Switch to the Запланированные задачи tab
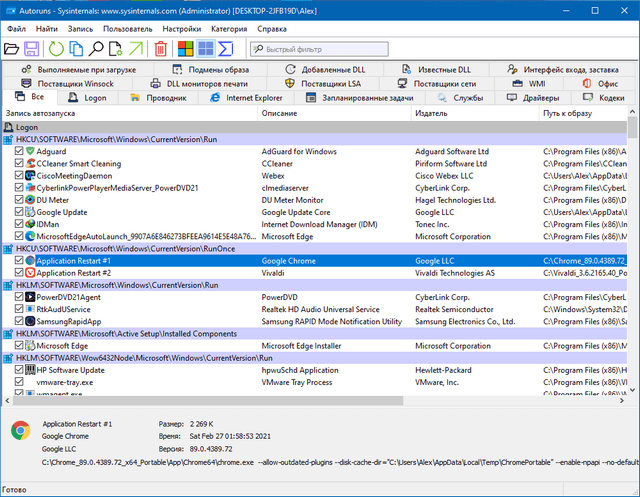This screenshot has height=497, width=640. (359, 98)
